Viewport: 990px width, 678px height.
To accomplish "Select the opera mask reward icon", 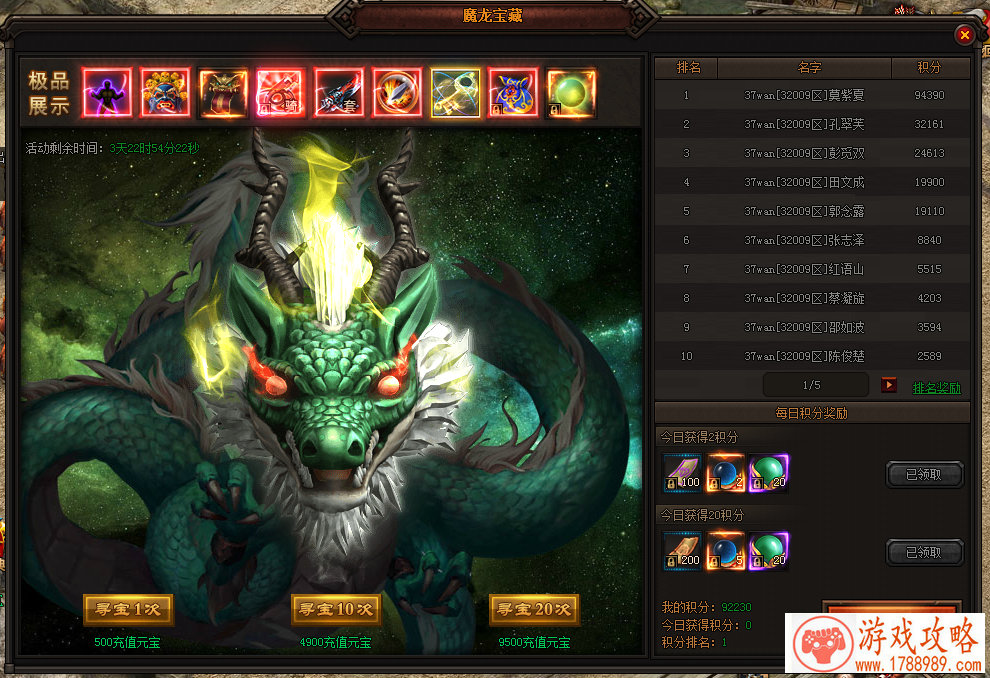I will (165, 93).
